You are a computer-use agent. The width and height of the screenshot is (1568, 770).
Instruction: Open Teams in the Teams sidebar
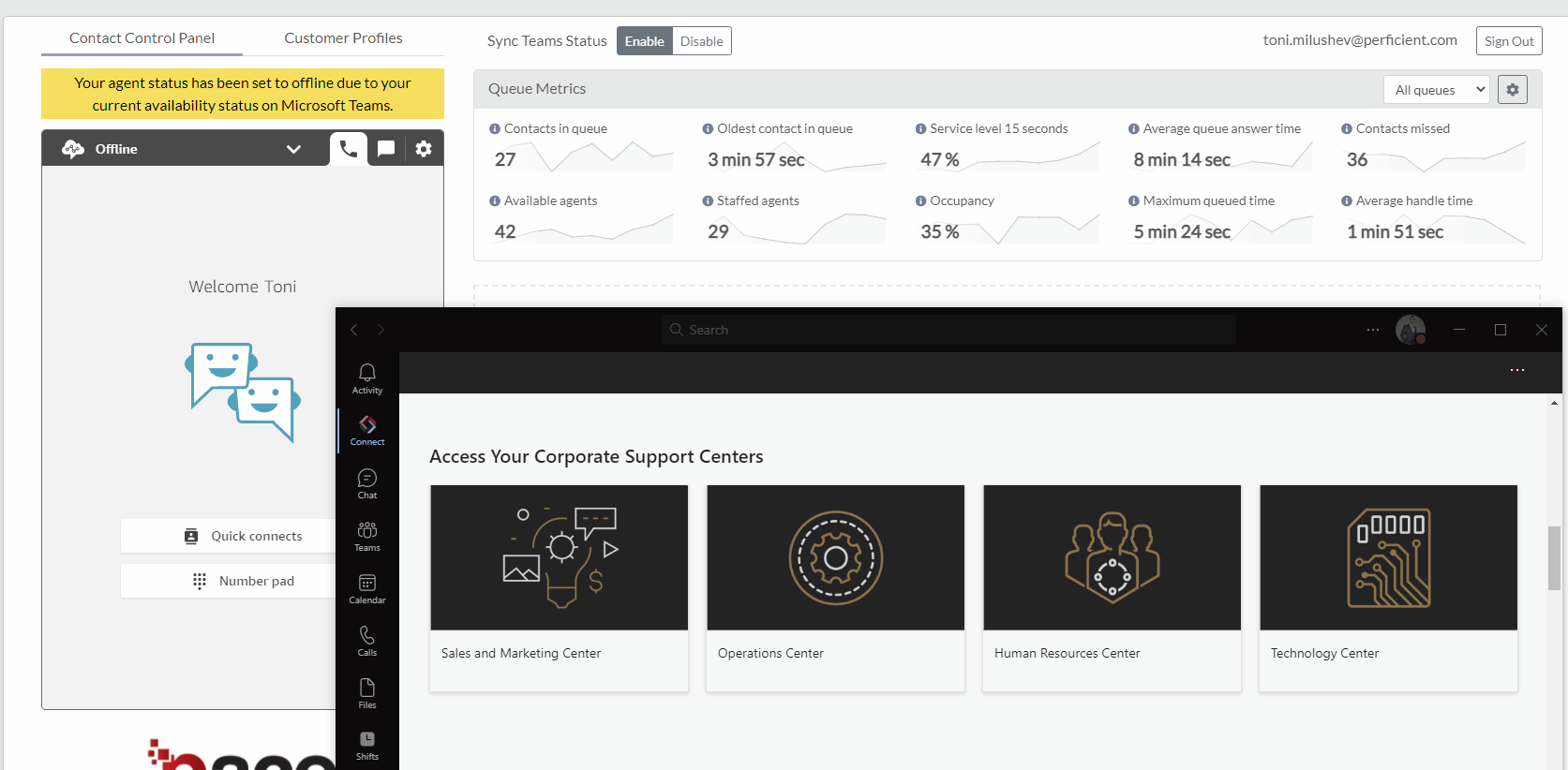tap(367, 536)
